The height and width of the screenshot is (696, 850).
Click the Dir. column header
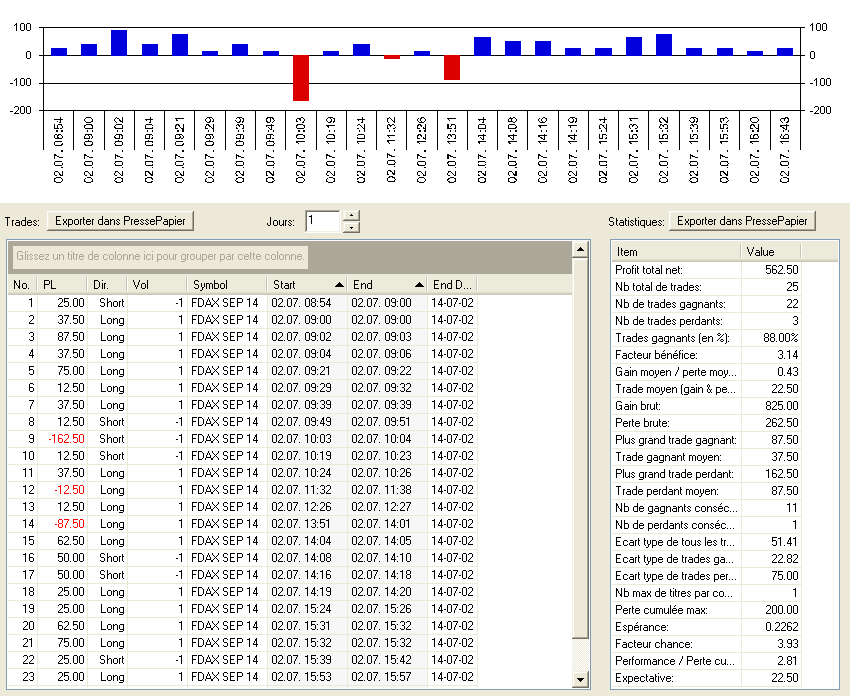[x=108, y=285]
